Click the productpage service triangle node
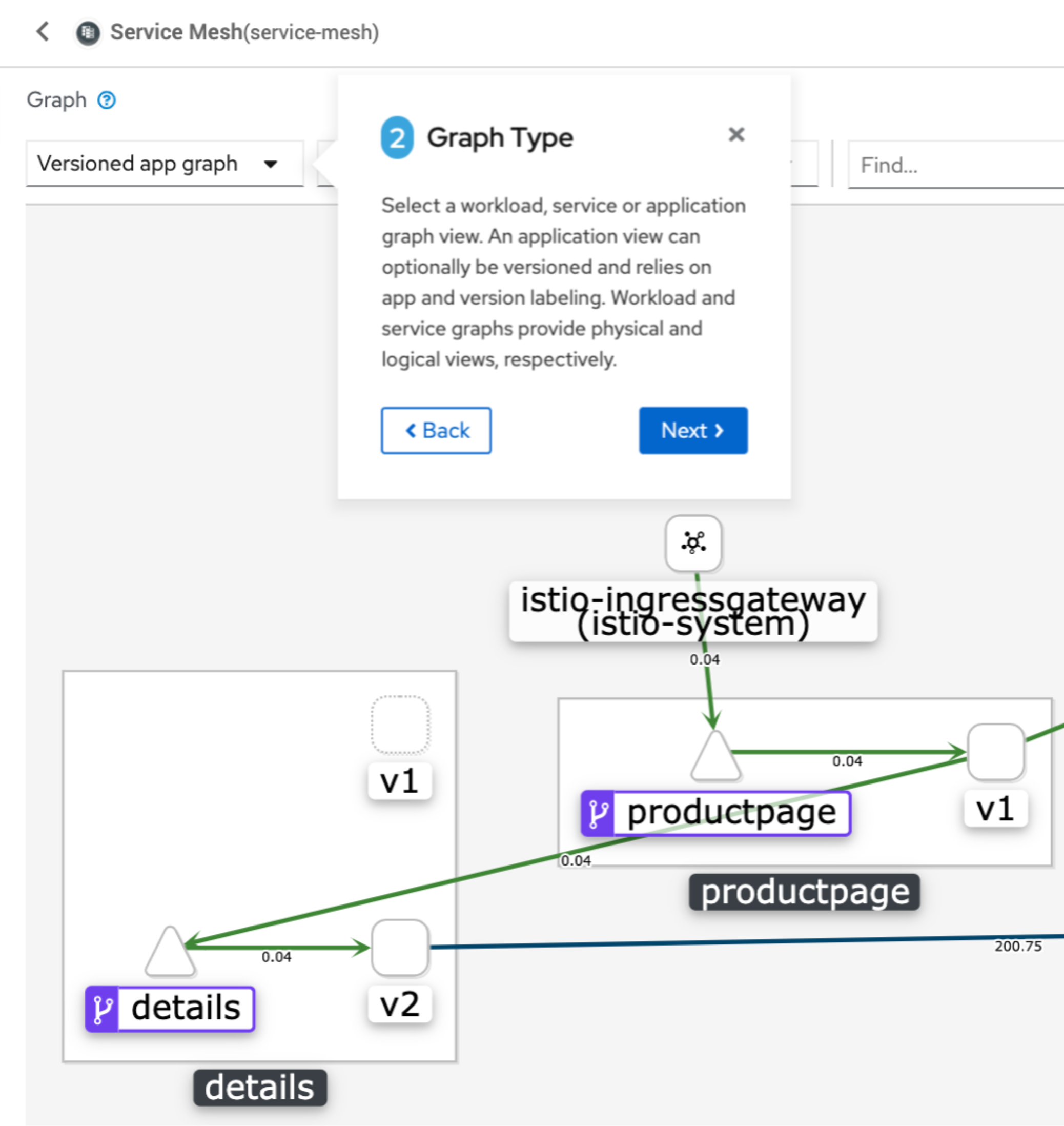This screenshot has height=1126, width=1064. (715, 758)
